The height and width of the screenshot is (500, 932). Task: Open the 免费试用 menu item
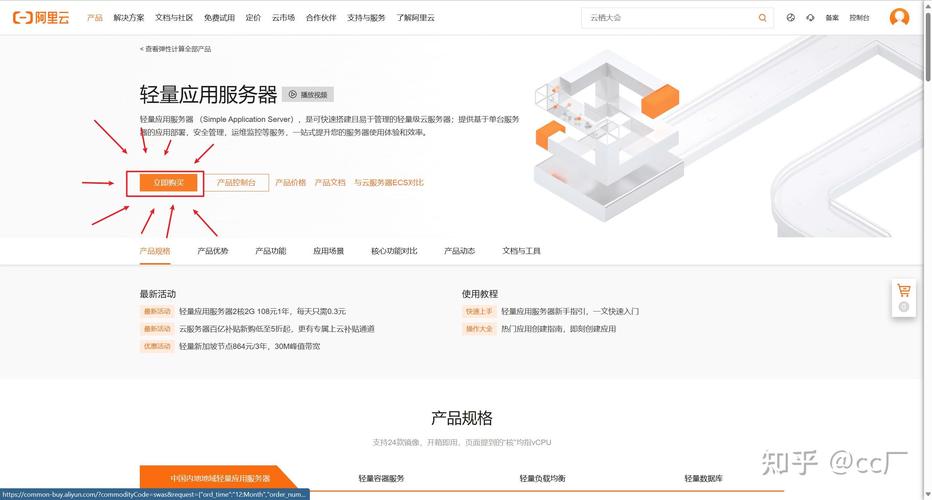point(219,18)
